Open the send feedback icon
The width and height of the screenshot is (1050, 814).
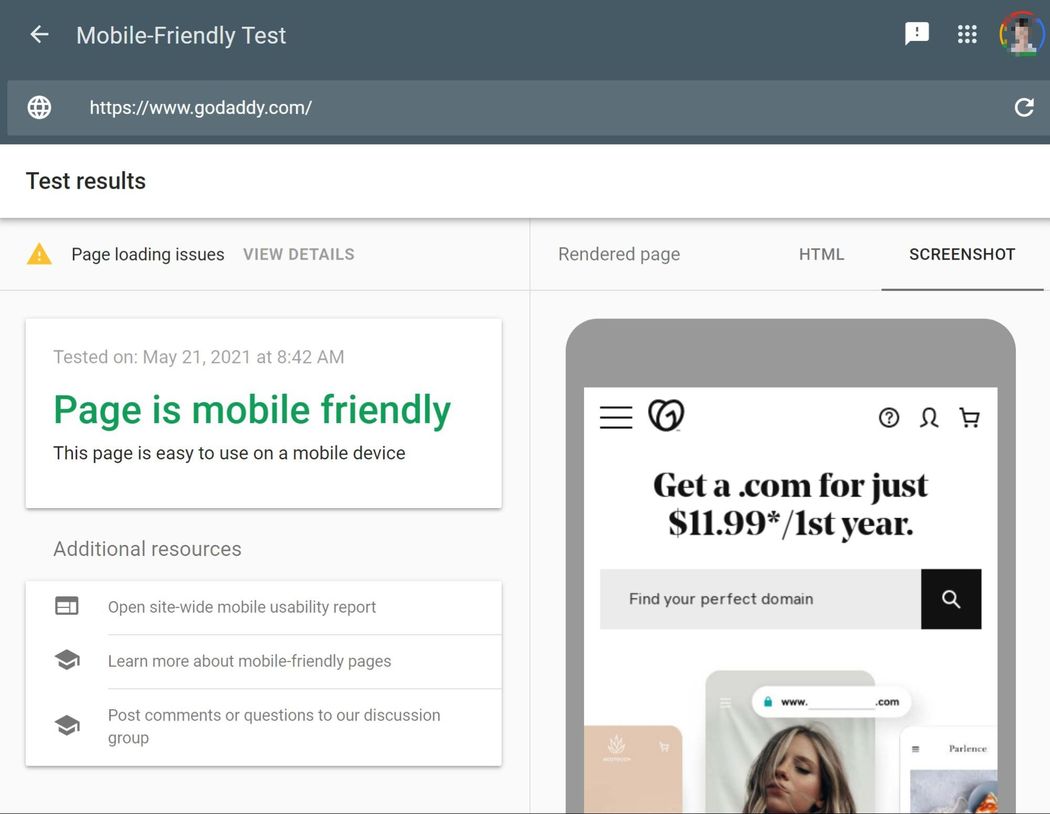pyautogui.click(x=916, y=33)
